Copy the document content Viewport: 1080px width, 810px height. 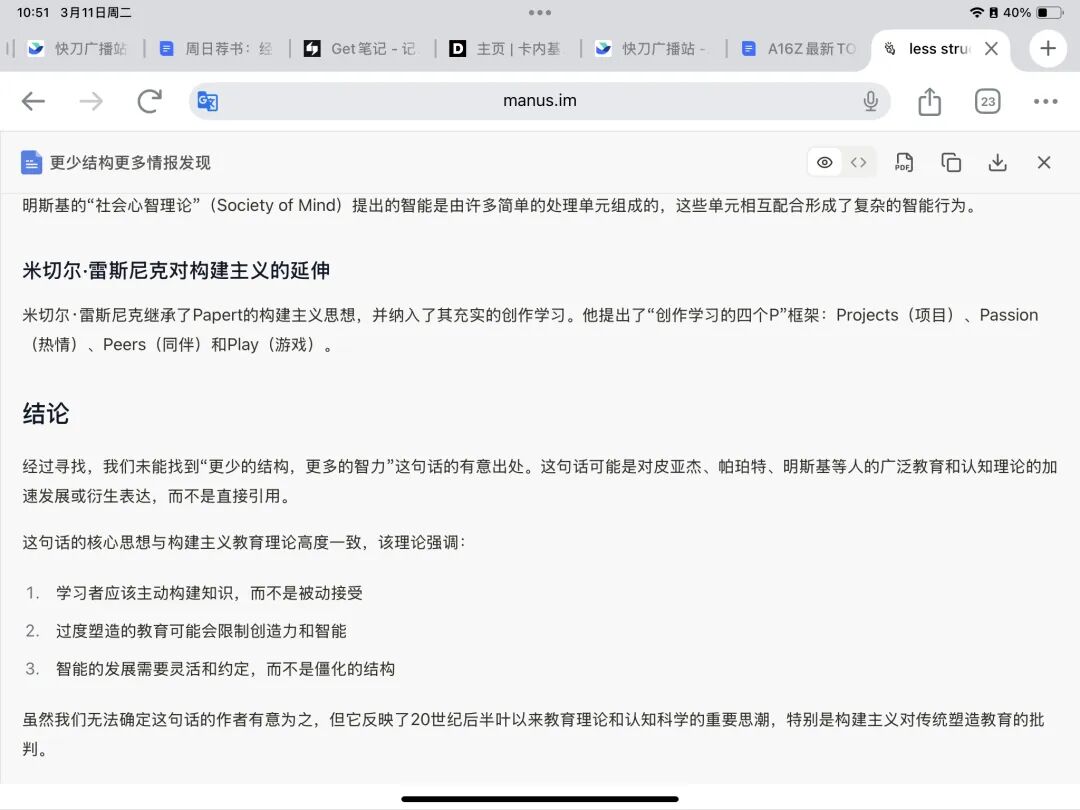[x=951, y=163]
